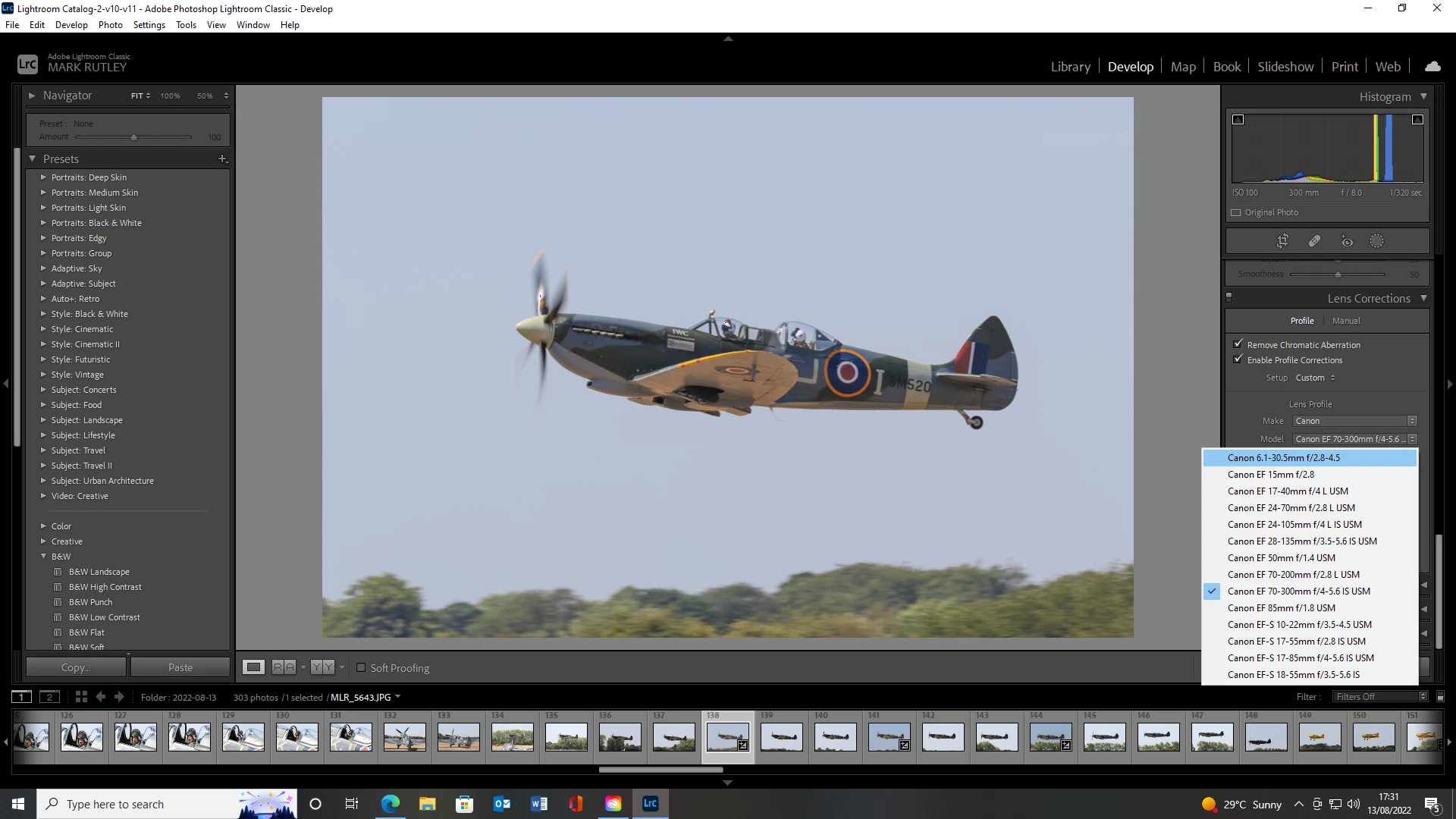This screenshot has height=819, width=1456.
Task: Open the Masking tool
Action: point(1376,241)
